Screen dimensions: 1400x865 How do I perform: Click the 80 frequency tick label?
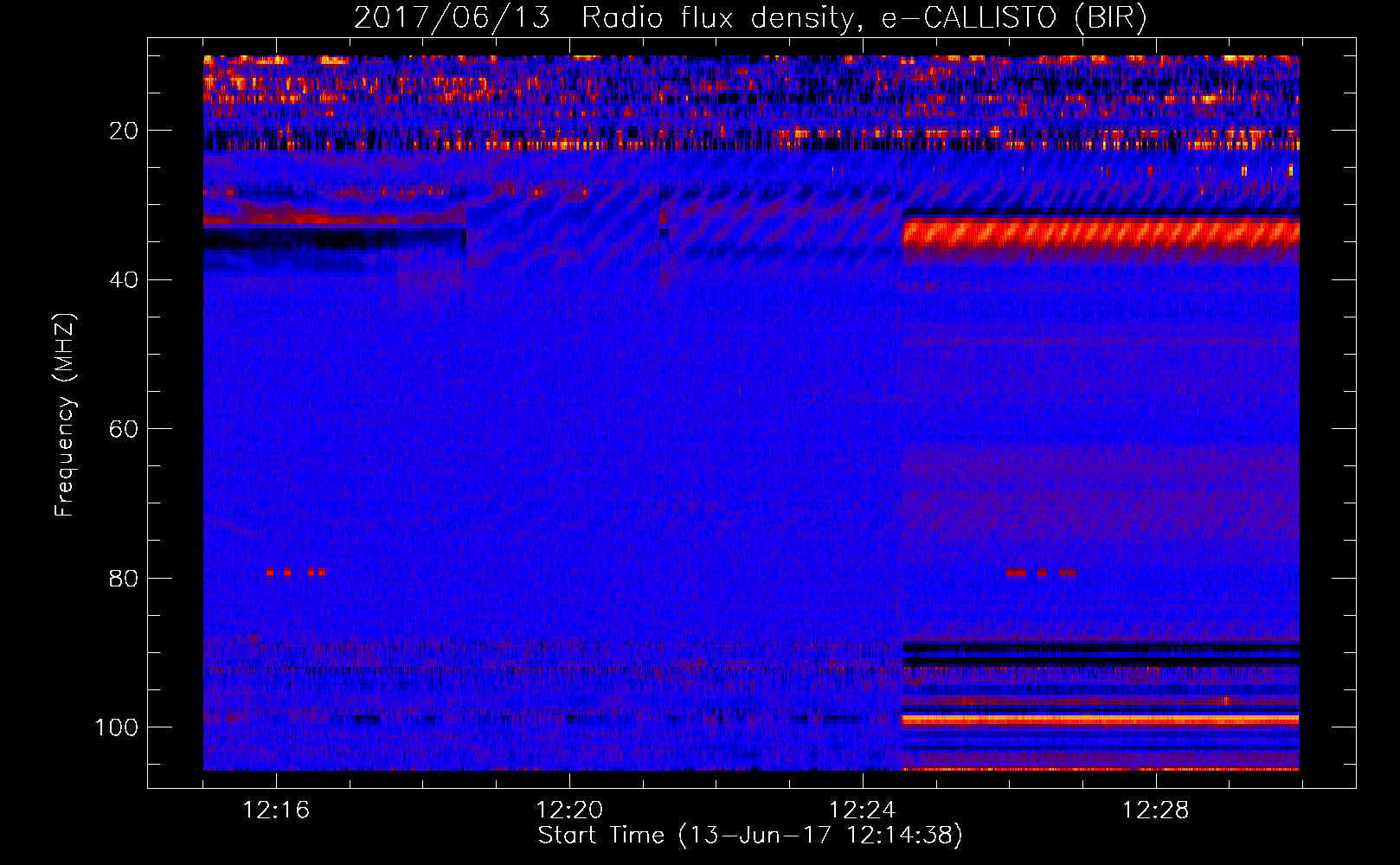coord(124,578)
